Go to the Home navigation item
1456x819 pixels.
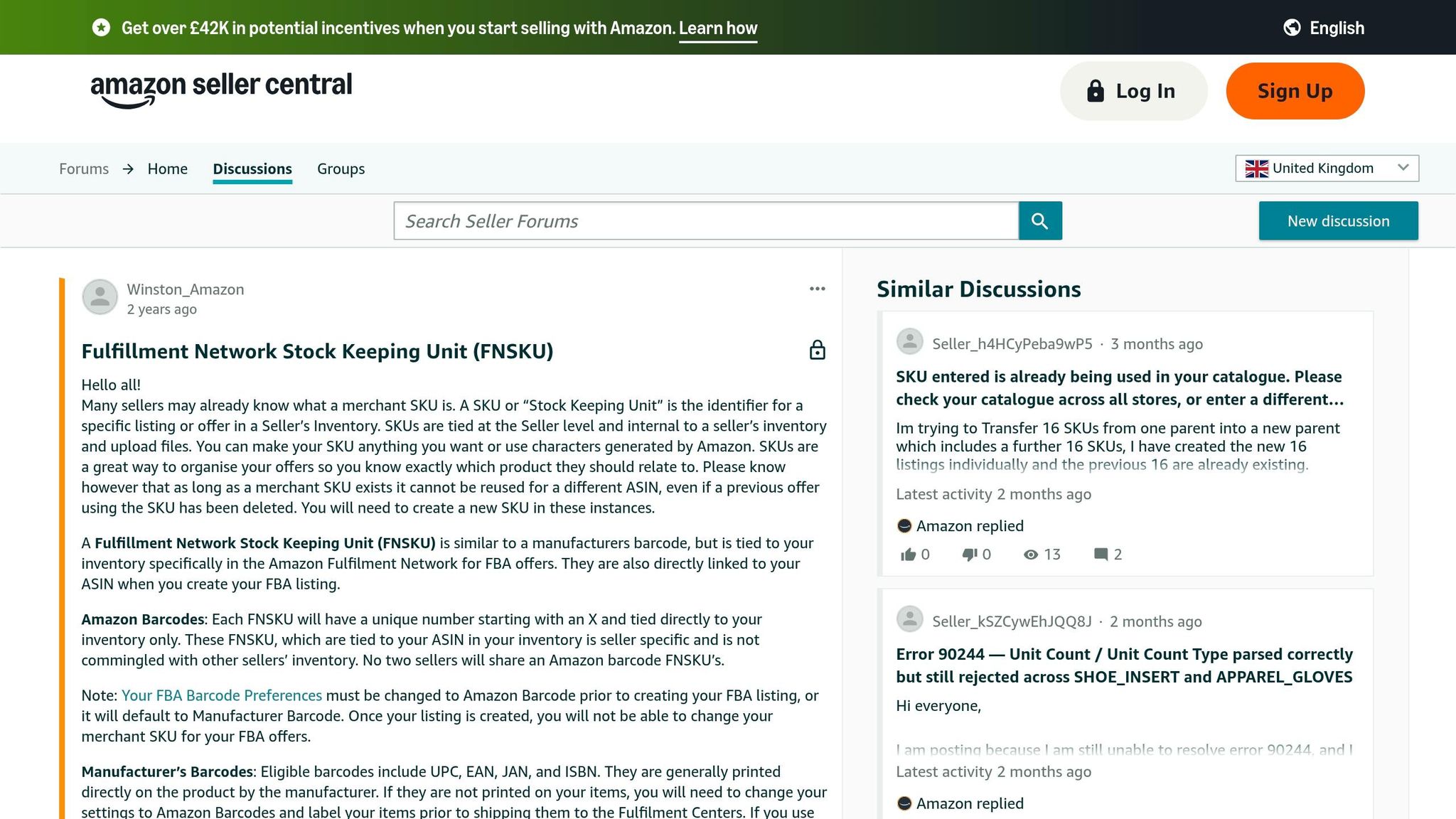pos(168,169)
